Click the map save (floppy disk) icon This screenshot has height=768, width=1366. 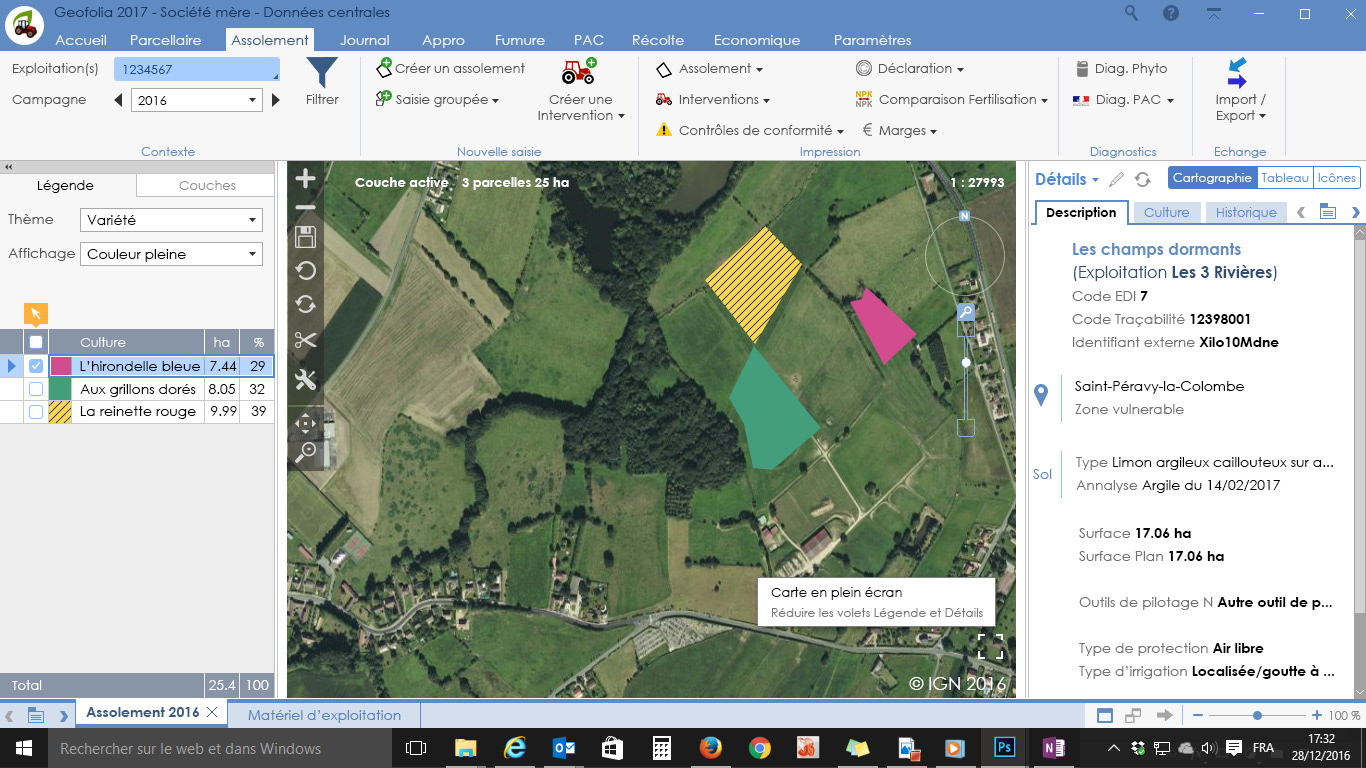tap(306, 237)
